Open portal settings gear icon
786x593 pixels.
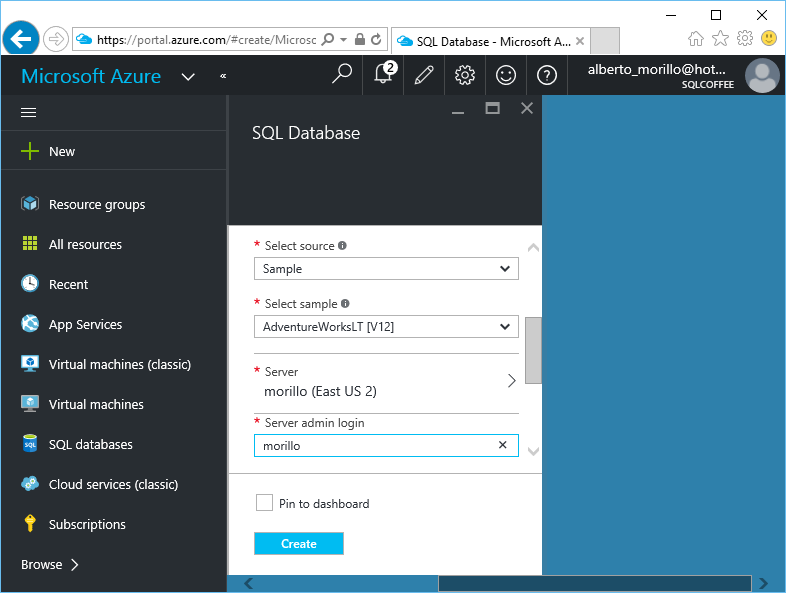pos(465,75)
